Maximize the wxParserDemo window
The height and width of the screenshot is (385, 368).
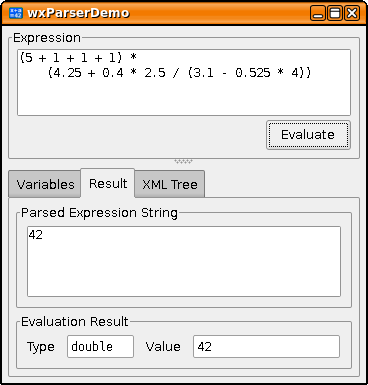coord(335,13)
